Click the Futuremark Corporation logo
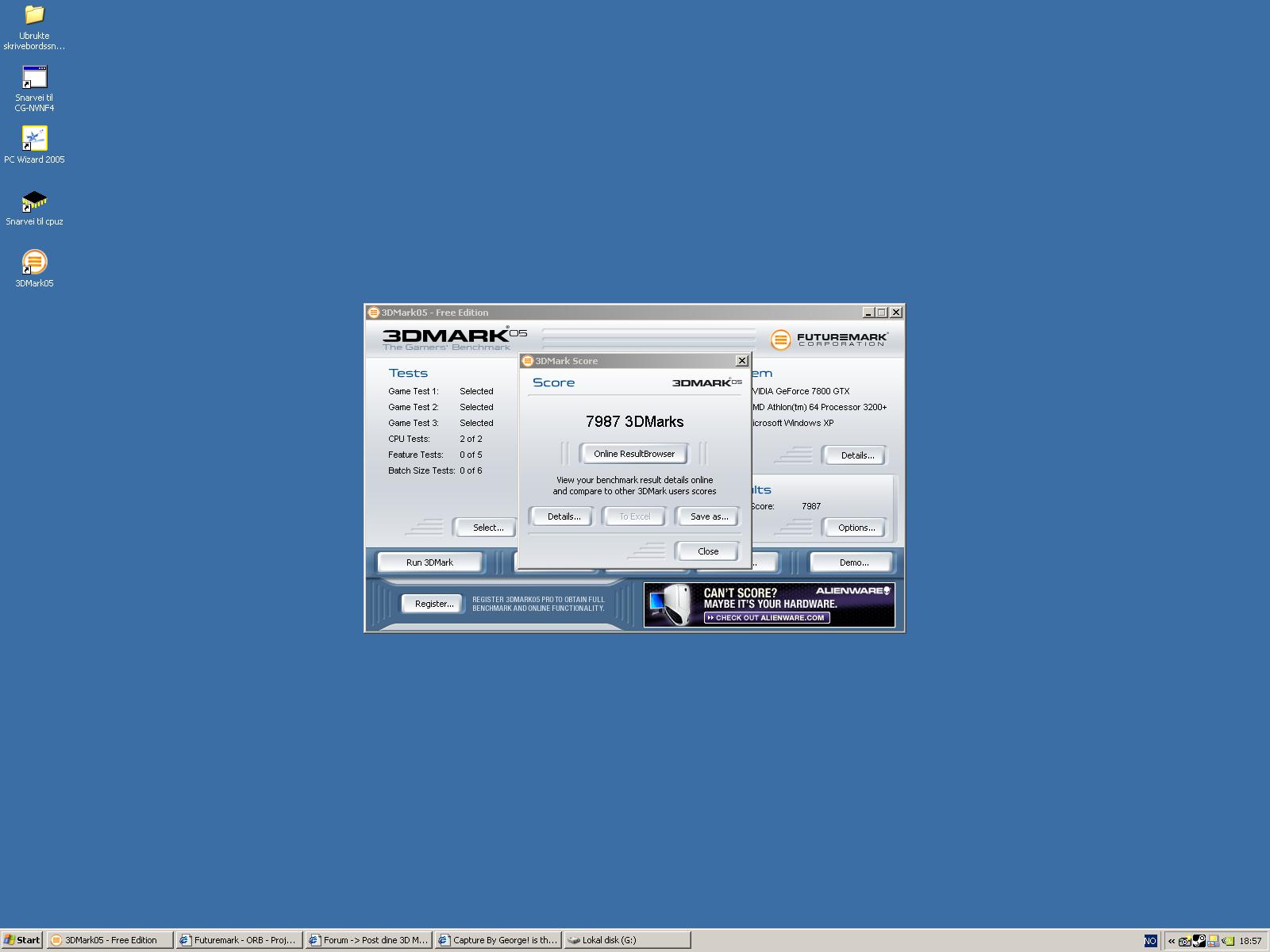The width and height of the screenshot is (1270, 952). click(829, 340)
